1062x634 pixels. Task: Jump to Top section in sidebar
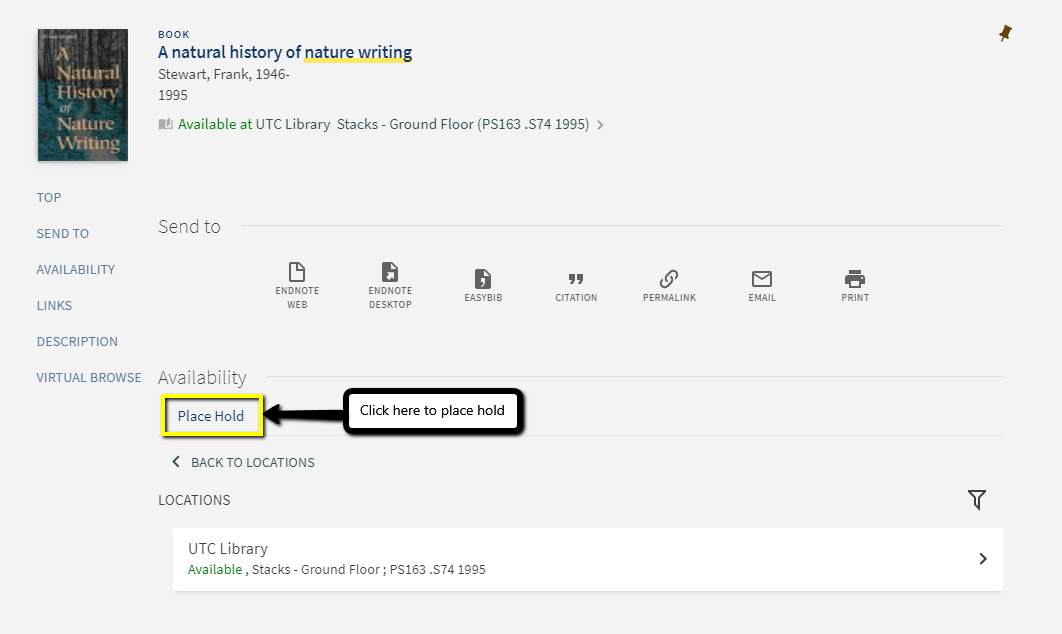click(x=49, y=197)
